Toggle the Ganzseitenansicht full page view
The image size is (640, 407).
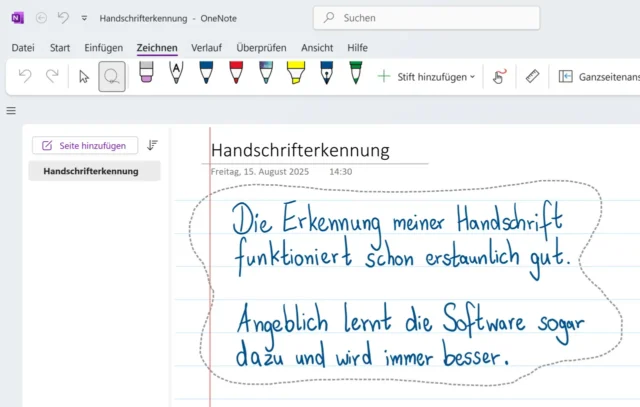[x=598, y=76]
